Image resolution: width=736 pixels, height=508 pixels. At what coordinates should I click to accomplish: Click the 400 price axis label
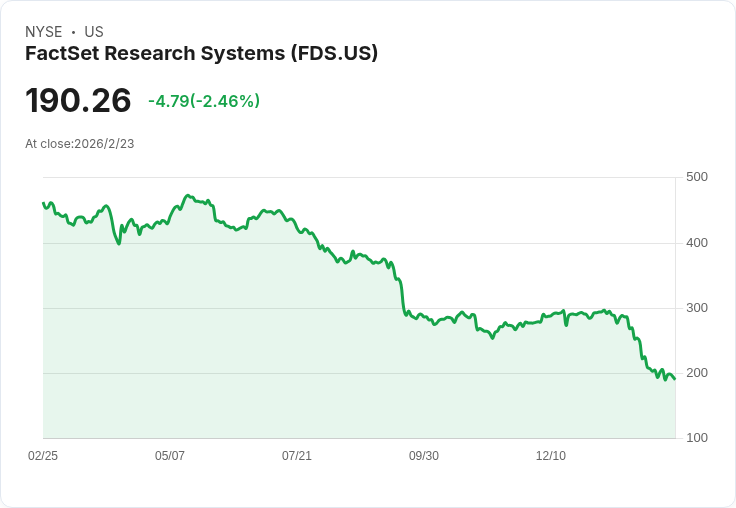point(697,243)
